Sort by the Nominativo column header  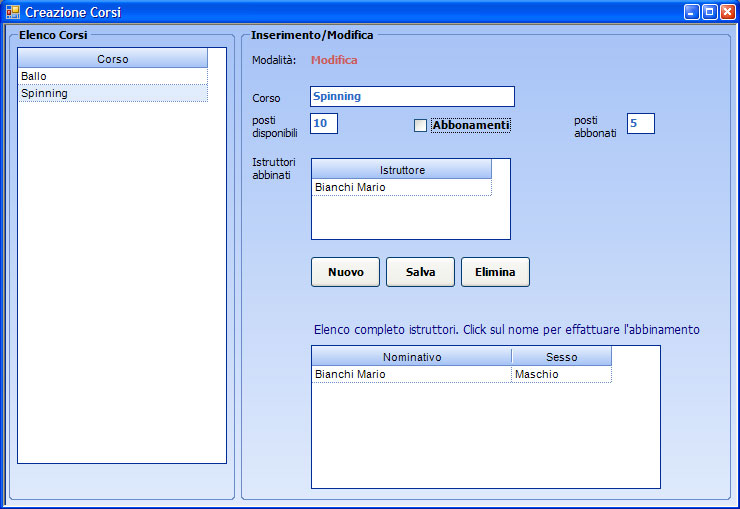(411, 357)
